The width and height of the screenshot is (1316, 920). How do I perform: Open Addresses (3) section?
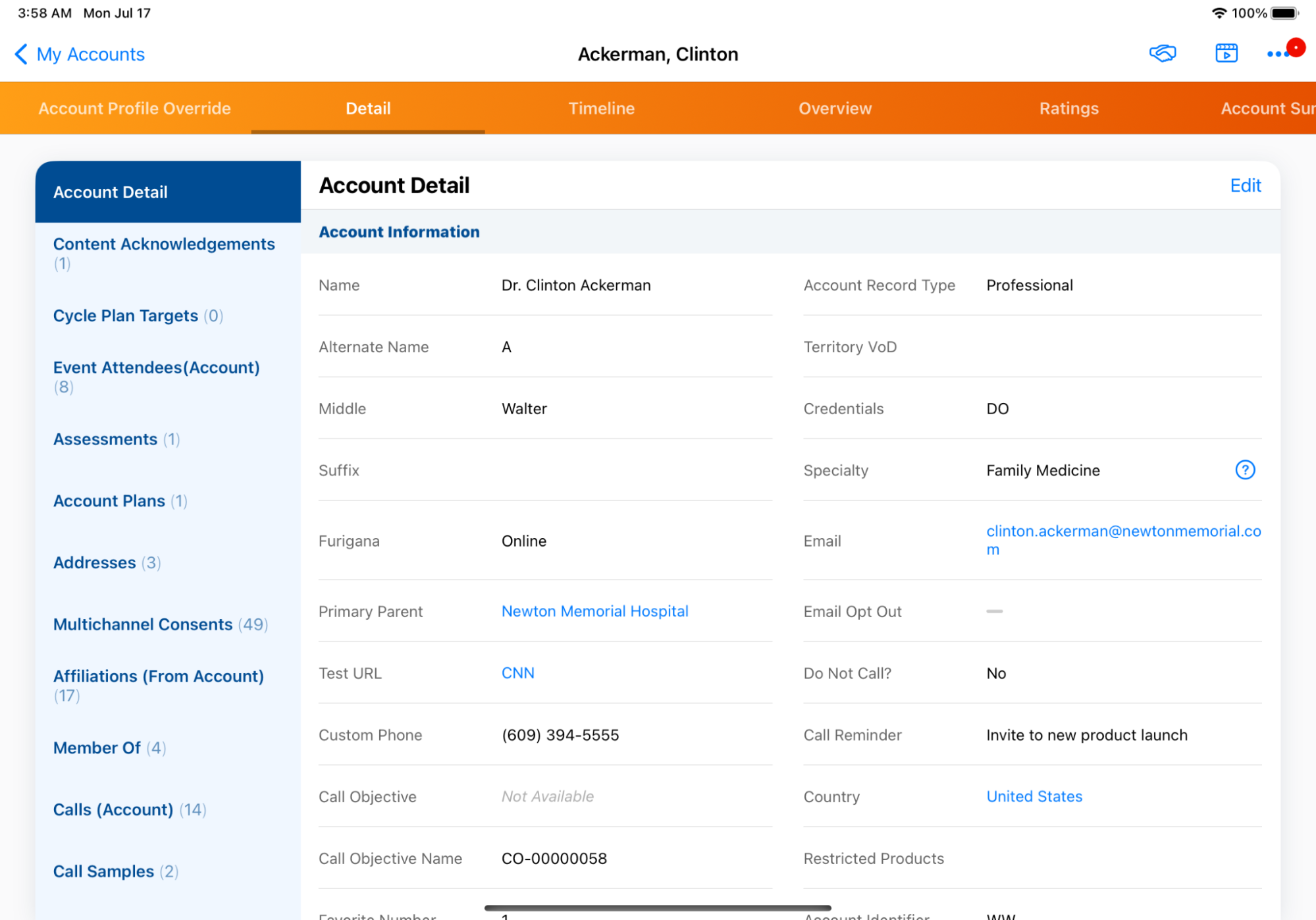coord(107,562)
